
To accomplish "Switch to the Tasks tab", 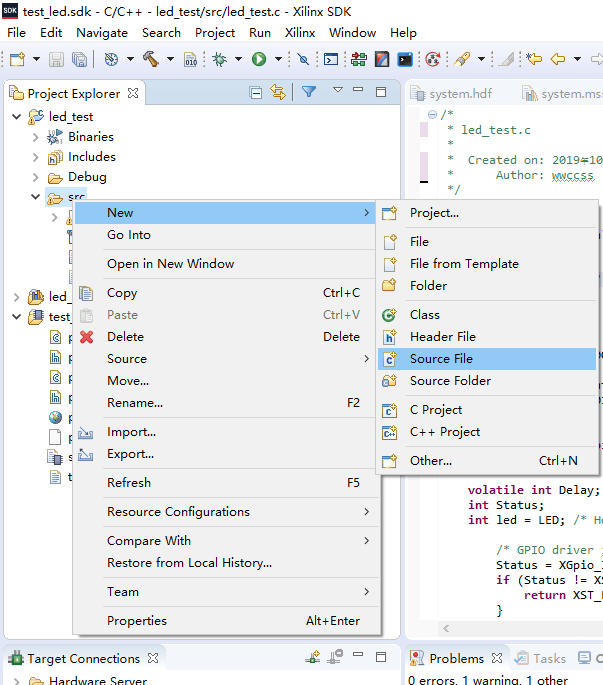I will (541, 658).
